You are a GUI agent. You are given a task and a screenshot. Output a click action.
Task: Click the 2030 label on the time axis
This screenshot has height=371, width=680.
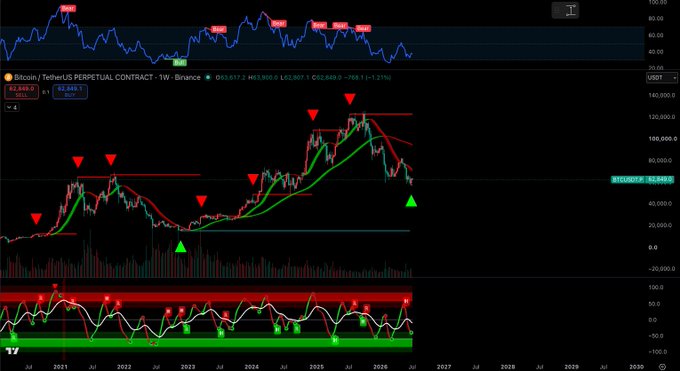click(x=636, y=367)
